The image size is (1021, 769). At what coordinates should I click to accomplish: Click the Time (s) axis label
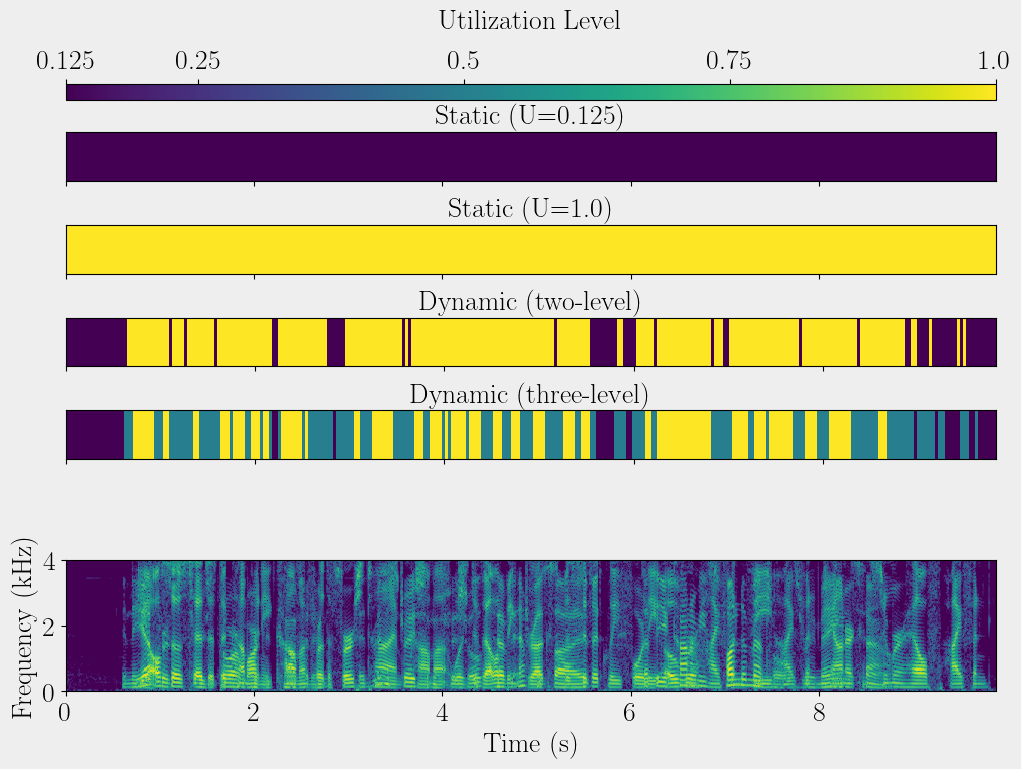(x=531, y=744)
